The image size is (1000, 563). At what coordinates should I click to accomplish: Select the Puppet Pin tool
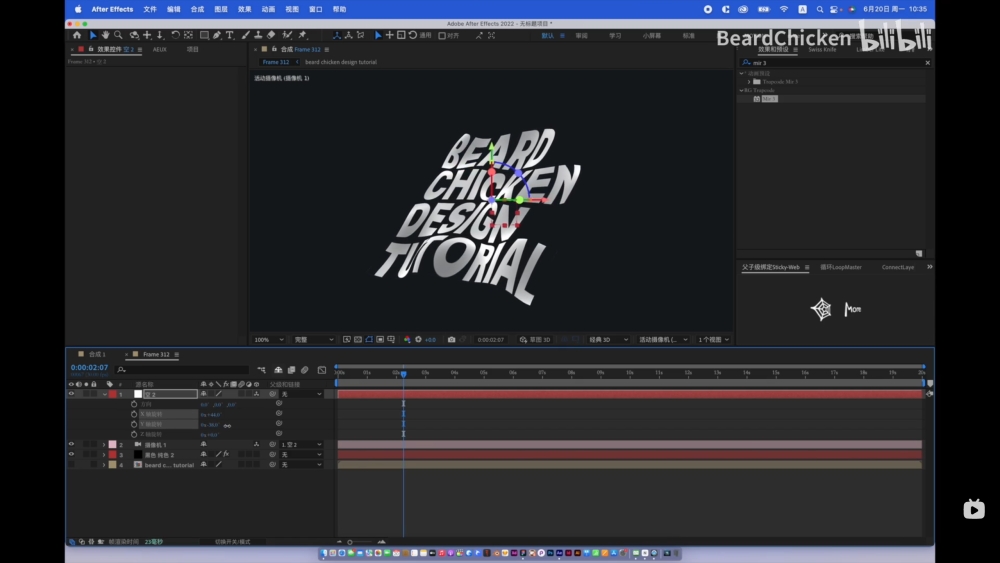click(x=303, y=36)
